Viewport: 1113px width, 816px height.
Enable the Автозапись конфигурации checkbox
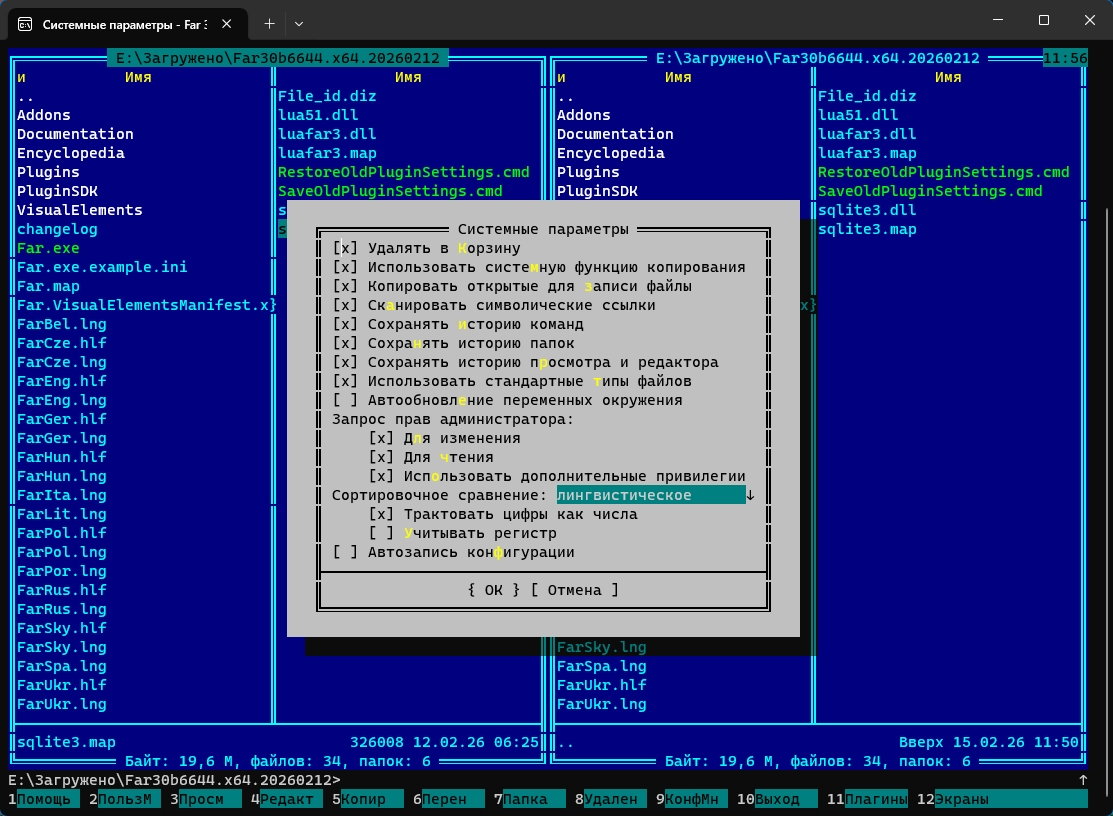(344, 553)
